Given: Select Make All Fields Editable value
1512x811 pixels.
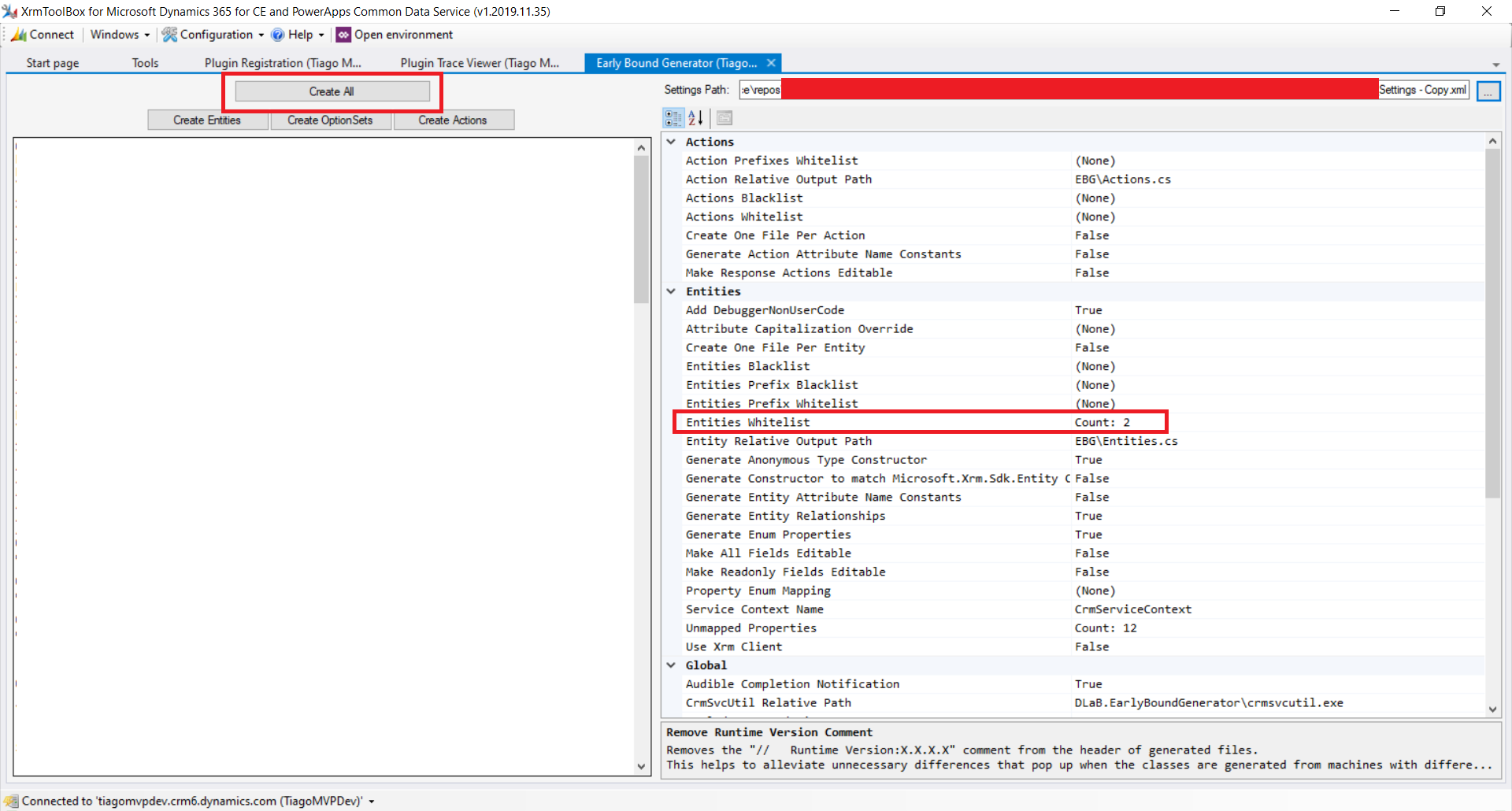Looking at the screenshot, I should (x=1091, y=554).
